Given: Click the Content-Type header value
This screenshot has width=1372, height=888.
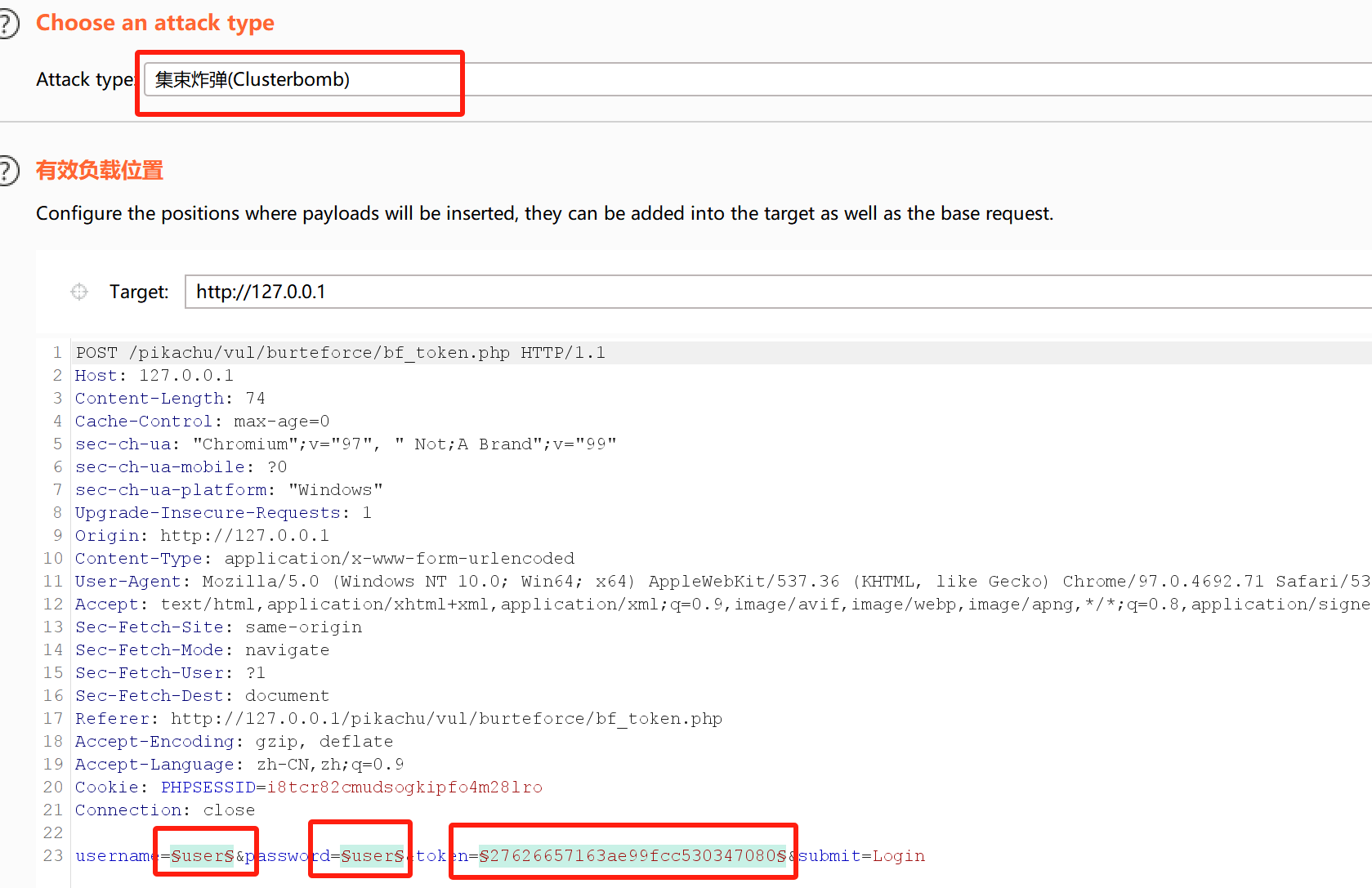Looking at the screenshot, I should click(399, 558).
